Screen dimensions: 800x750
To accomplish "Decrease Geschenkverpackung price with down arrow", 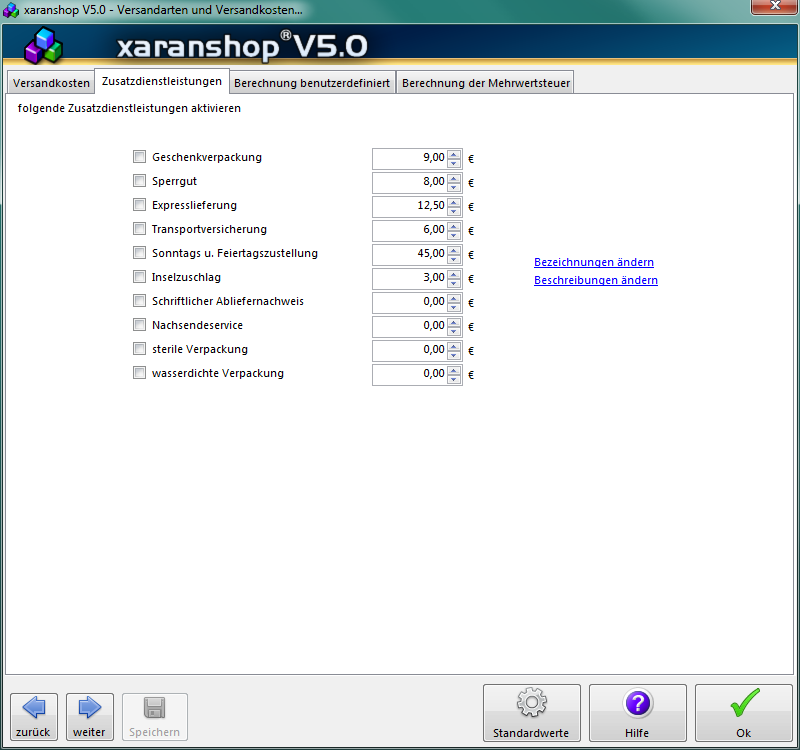I will point(454,163).
